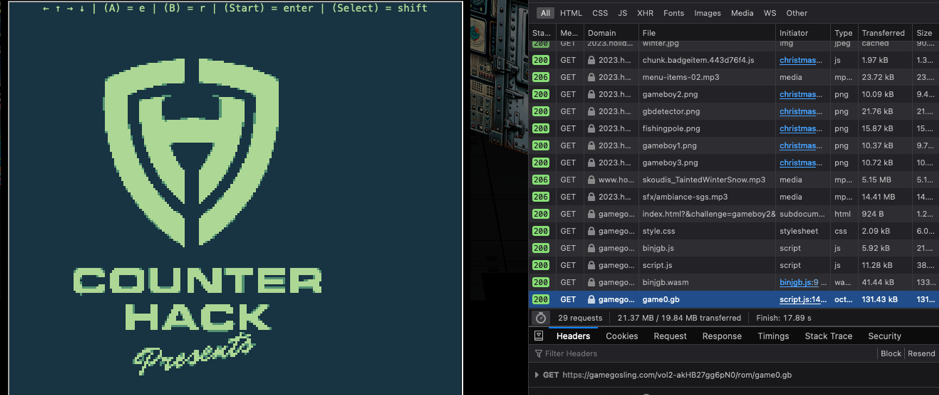Click the Resend button
939x395 pixels.
(921, 354)
